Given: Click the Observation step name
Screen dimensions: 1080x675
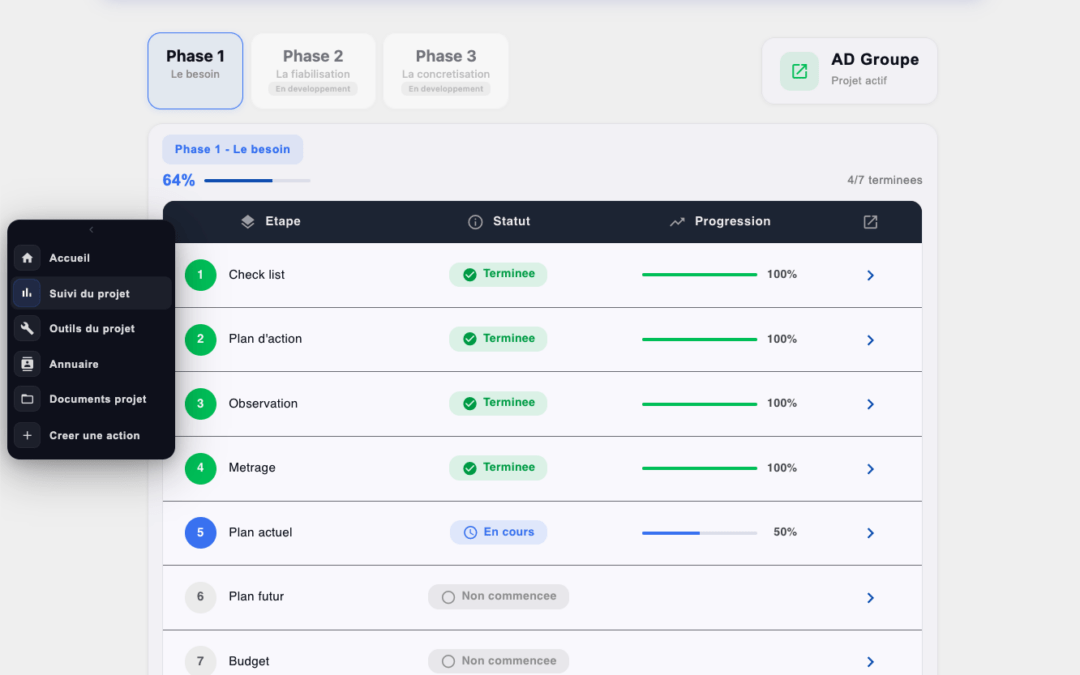Looking at the screenshot, I should click(x=263, y=404).
